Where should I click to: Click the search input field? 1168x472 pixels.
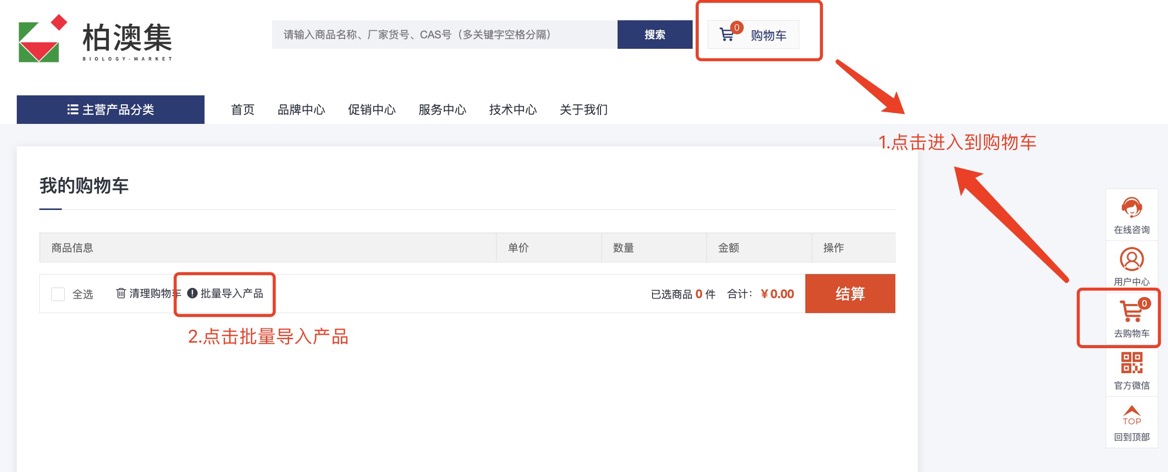point(444,34)
